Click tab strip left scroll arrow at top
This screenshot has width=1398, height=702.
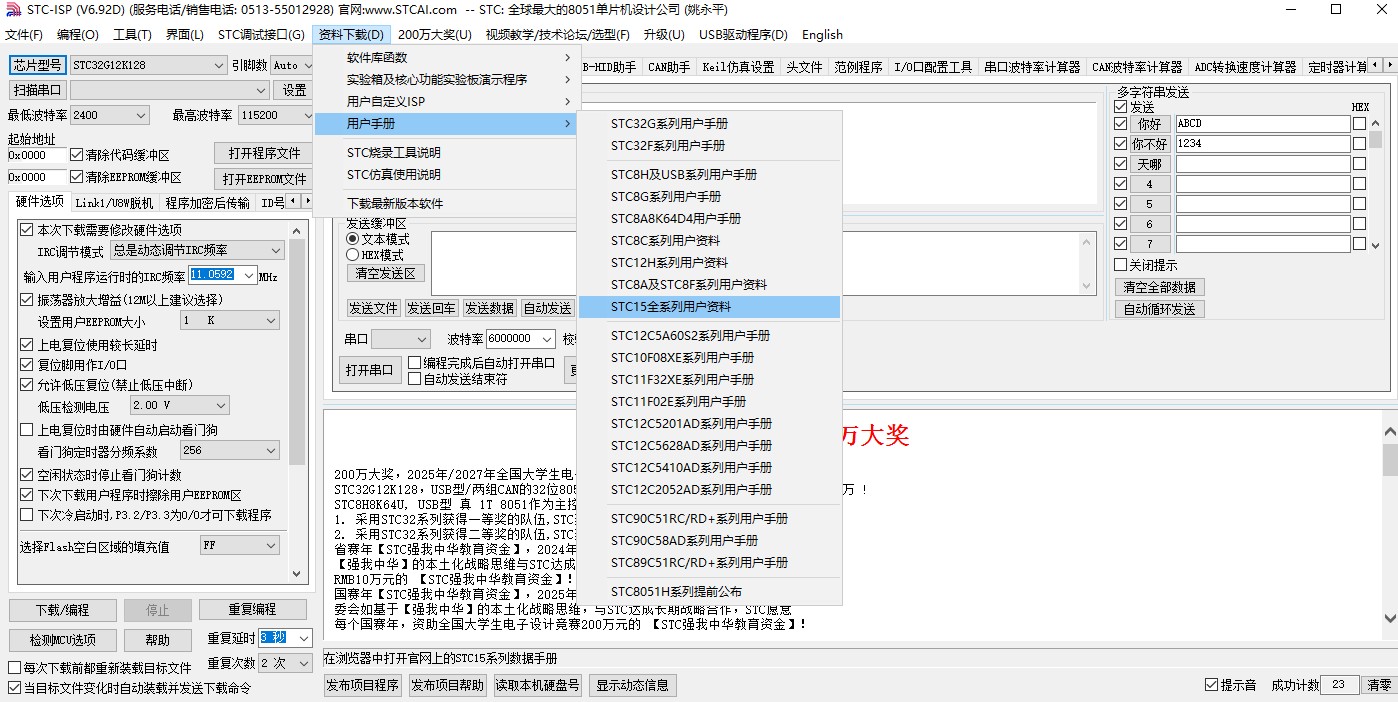[x=1375, y=66]
